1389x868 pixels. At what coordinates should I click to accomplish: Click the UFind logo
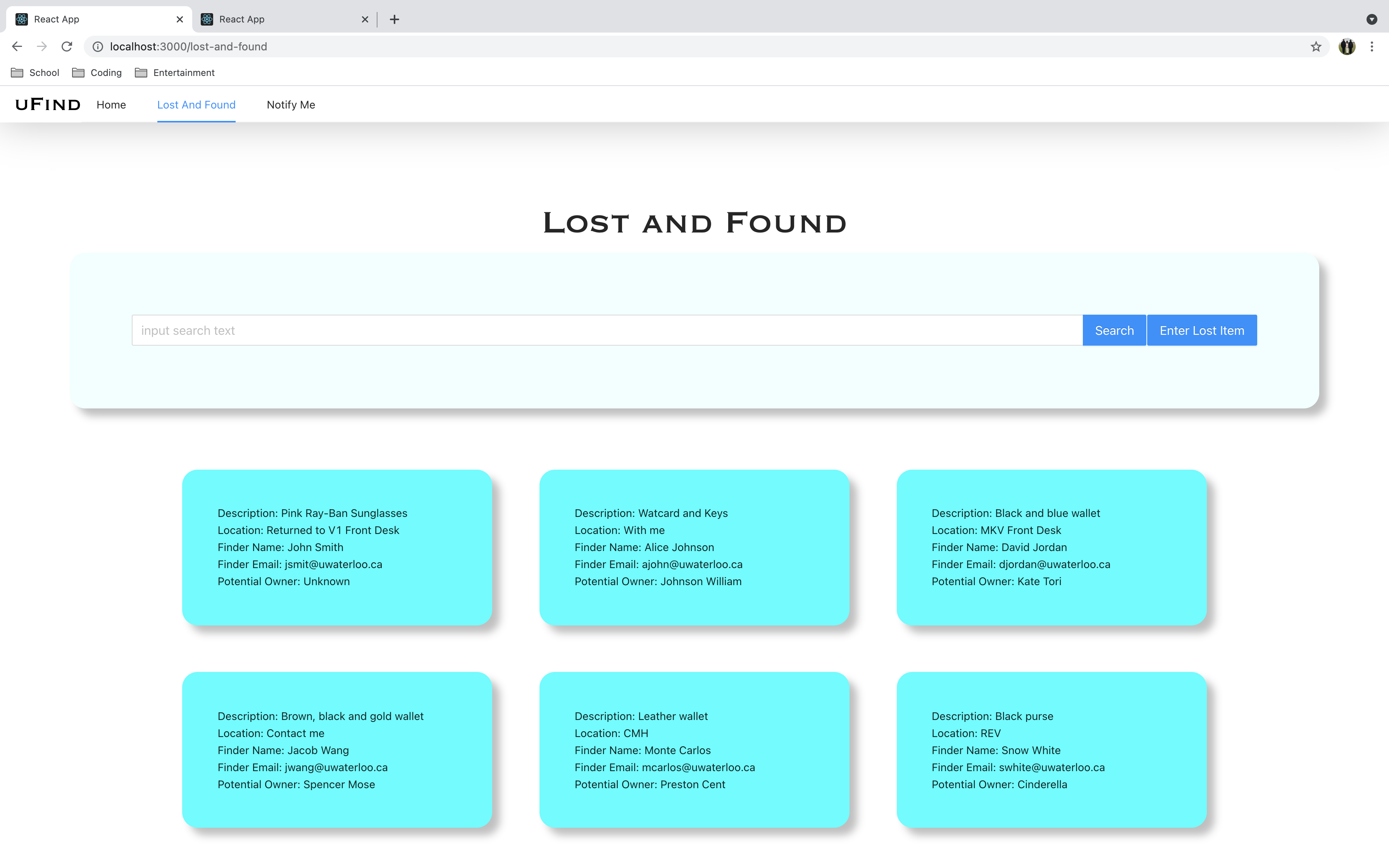pyautogui.click(x=48, y=105)
